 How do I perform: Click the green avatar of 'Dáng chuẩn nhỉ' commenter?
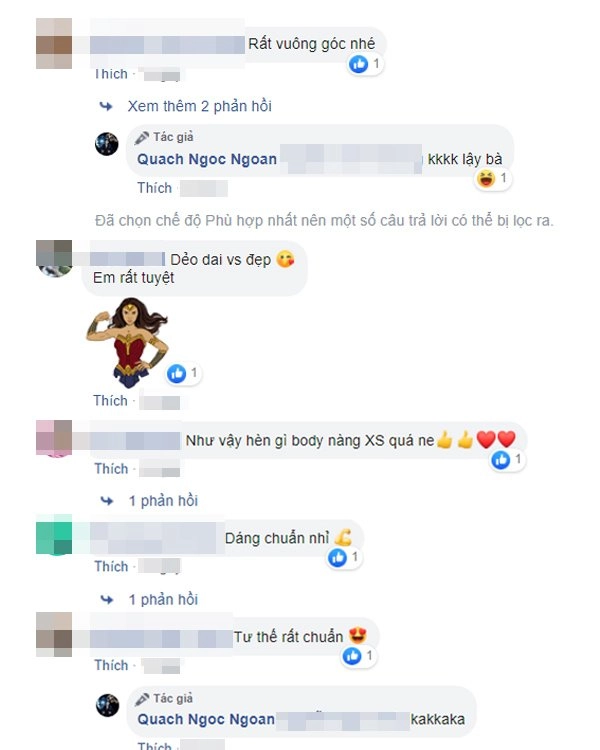pyautogui.click(x=54, y=534)
